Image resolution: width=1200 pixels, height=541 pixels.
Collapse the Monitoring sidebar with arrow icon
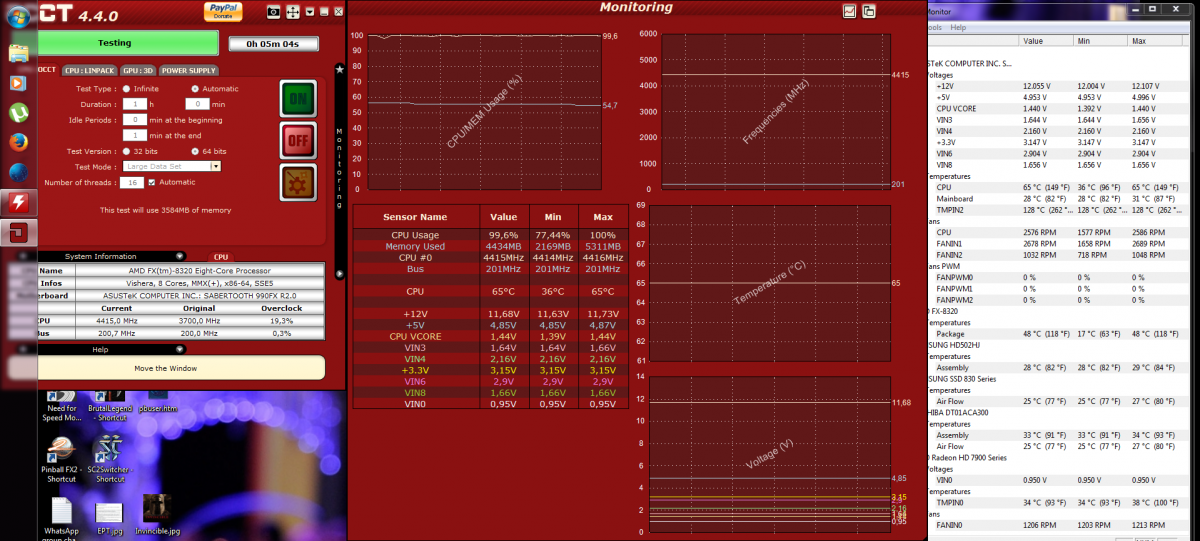(x=340, y=273)
